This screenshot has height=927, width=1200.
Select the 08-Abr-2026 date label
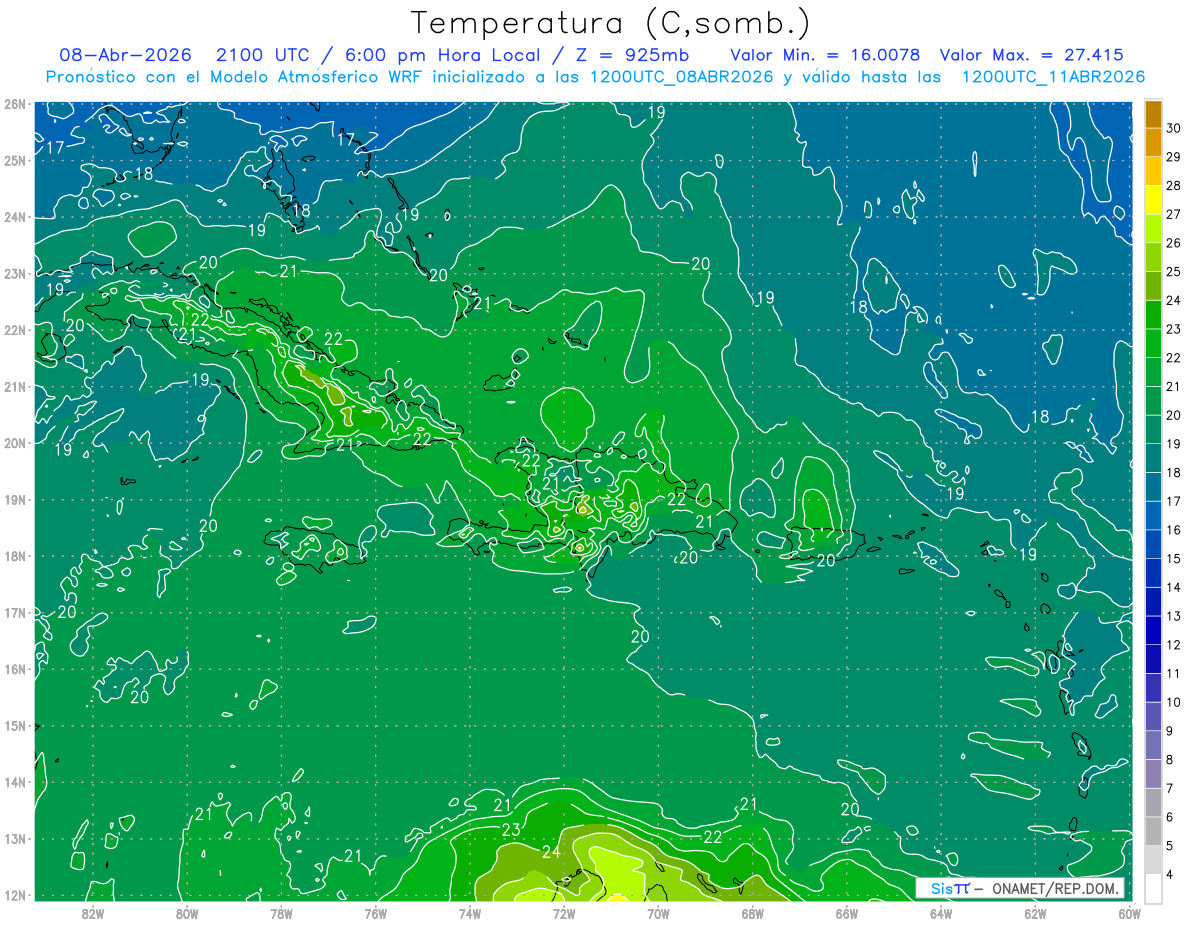[125, 55]
